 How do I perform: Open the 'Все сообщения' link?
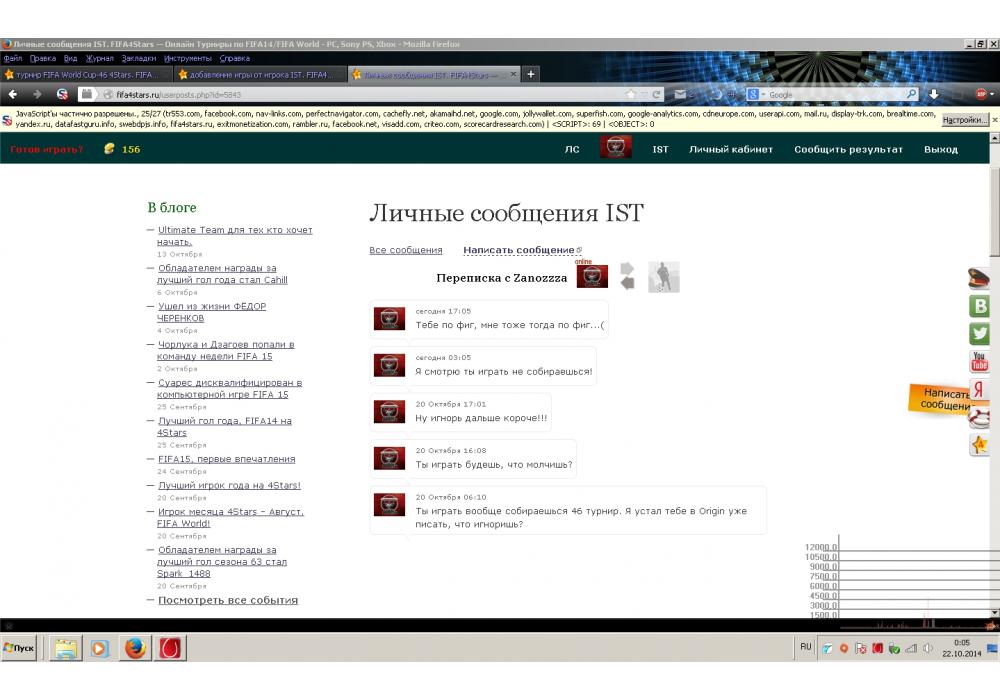(405, 250)
